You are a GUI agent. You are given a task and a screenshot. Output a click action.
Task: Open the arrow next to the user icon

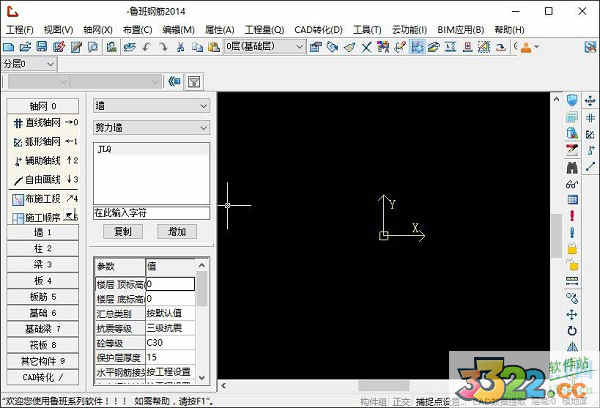click(536, 47)
